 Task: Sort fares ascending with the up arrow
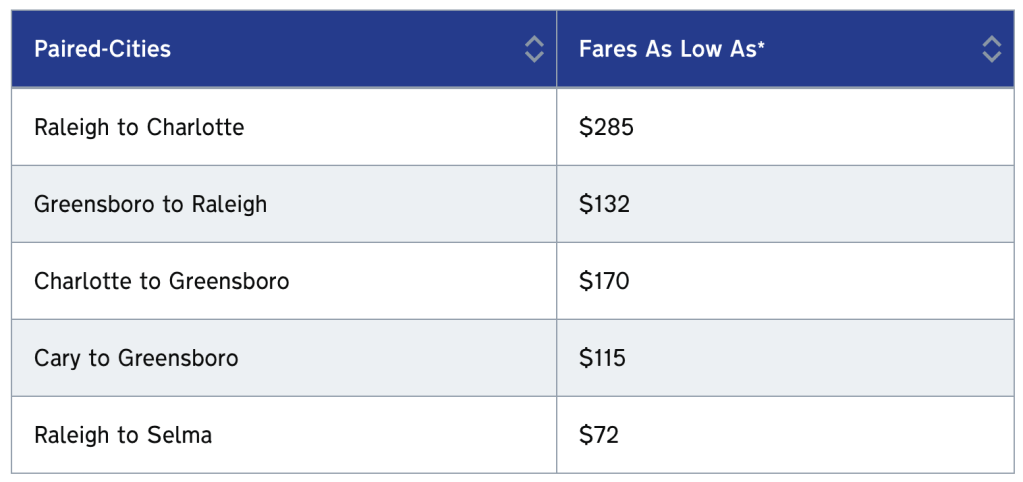pyautogui.click(x=991, y=41)
